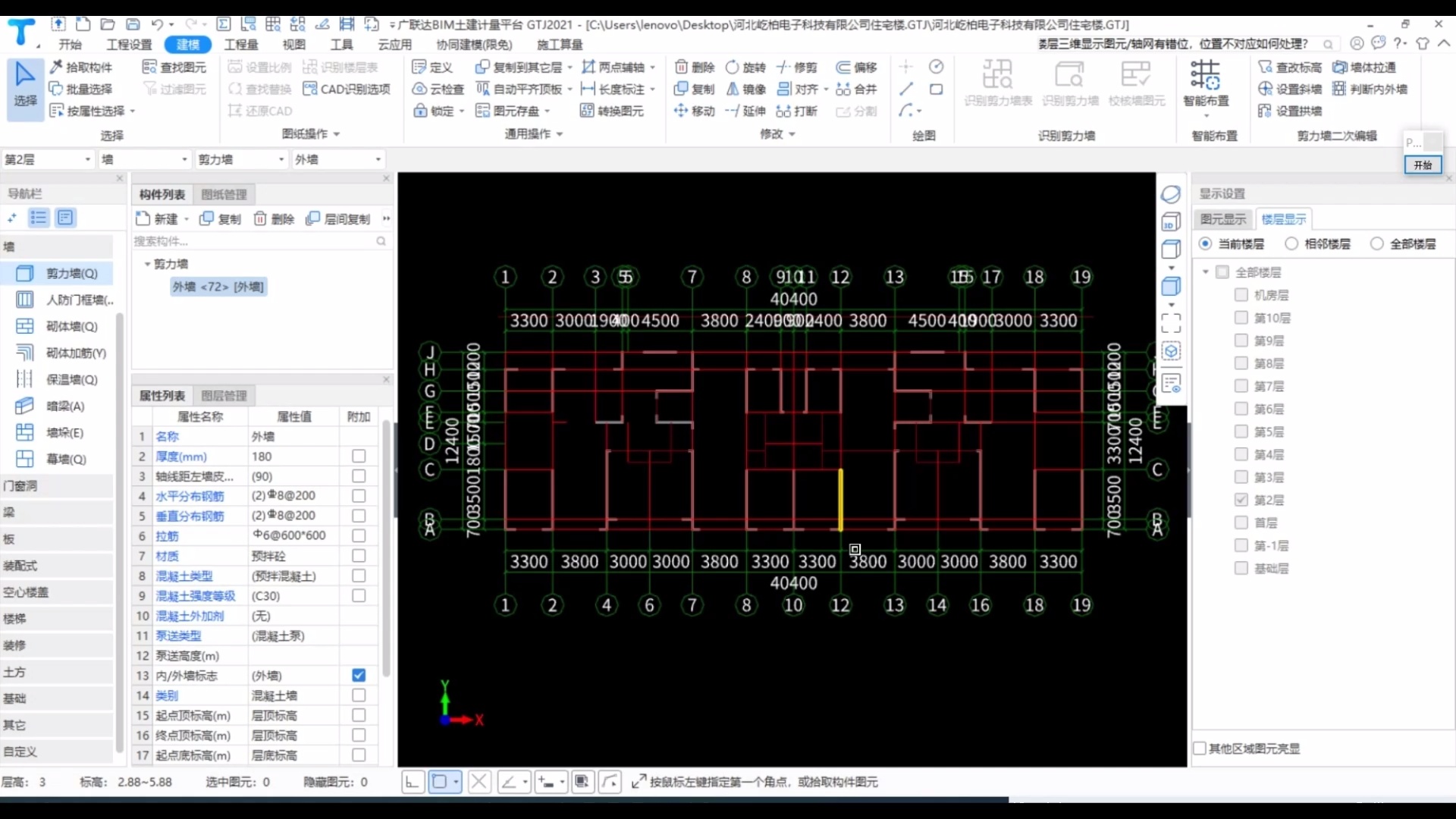Image resolution: width=1456 pixels, height=819 pixels.
Task: Check the 基础层 checkbox
Action: tap(1241, 567)
